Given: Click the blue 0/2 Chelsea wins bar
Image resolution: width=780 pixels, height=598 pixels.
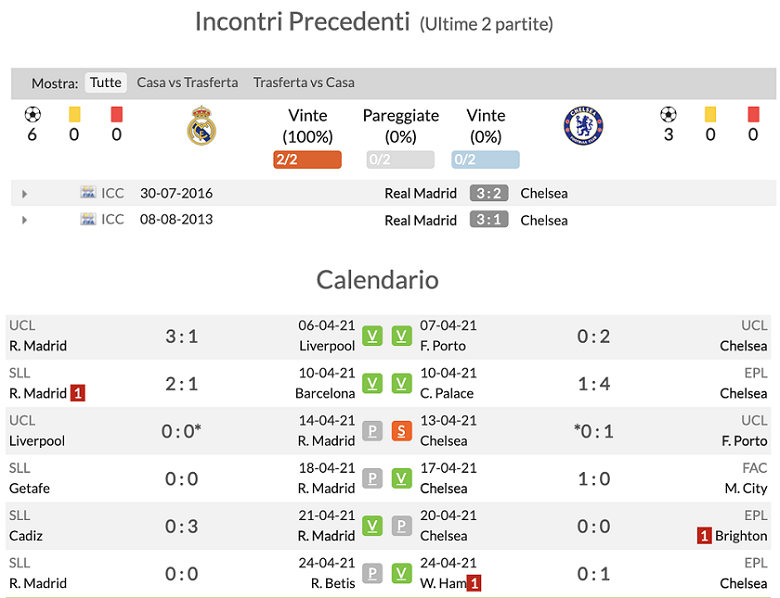Looking at the screenshot, I should click(x=485, y=159).
